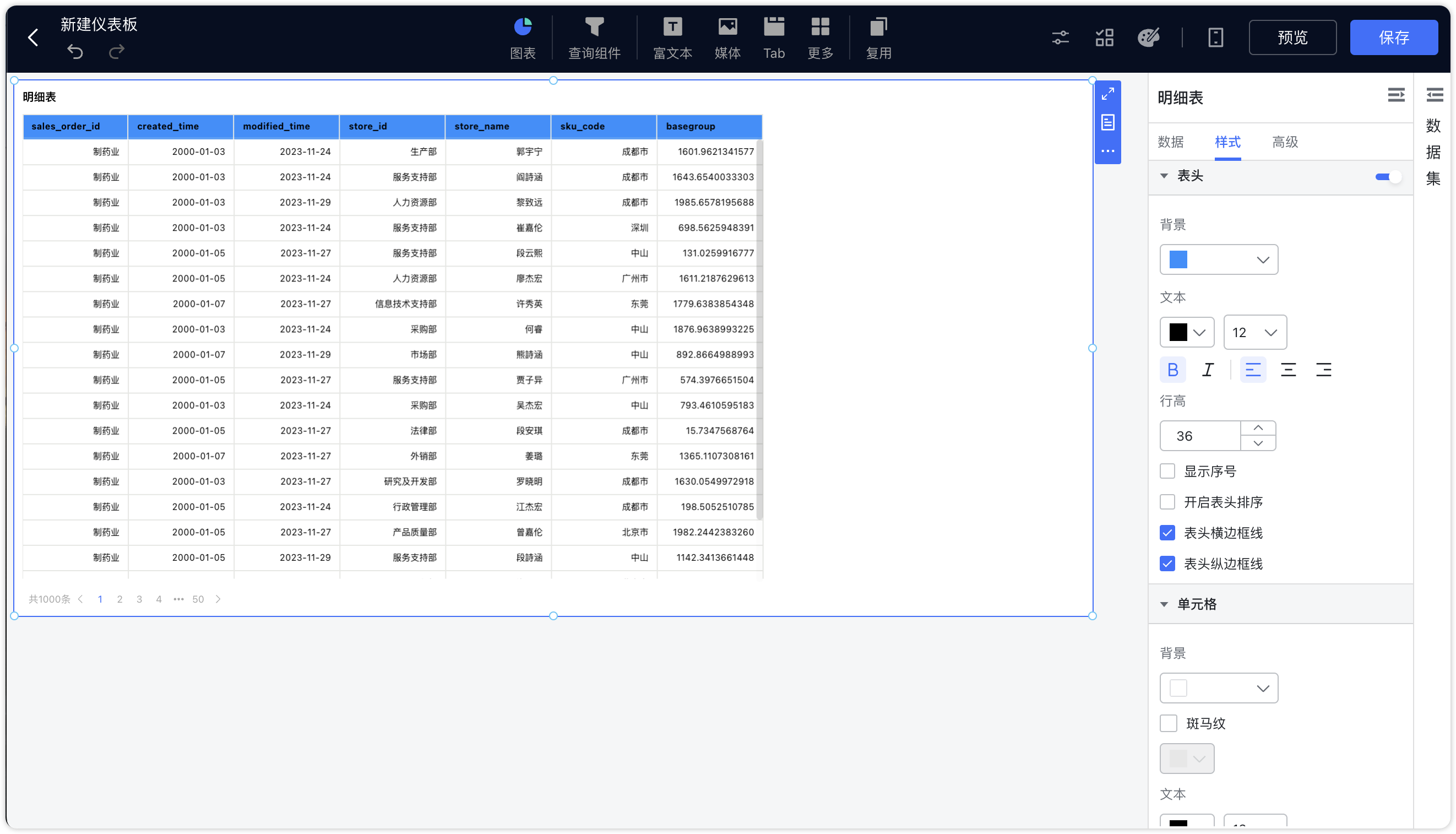The height and width of the screenshot is (834, 1456).
Task: Go to previous table page arrow
Action: pos(81,600)
